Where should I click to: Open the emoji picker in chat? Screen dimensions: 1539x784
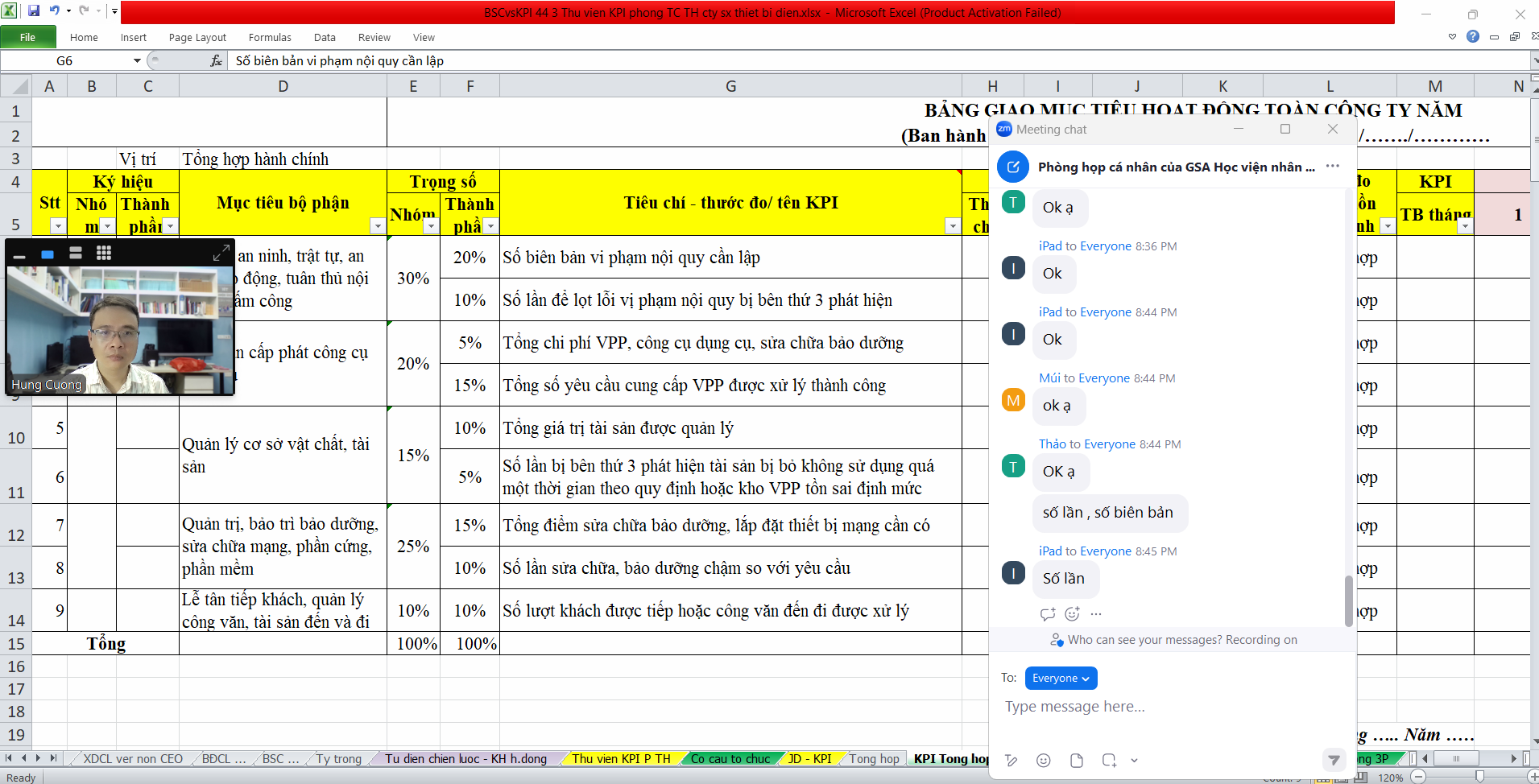pos(1043,761)
